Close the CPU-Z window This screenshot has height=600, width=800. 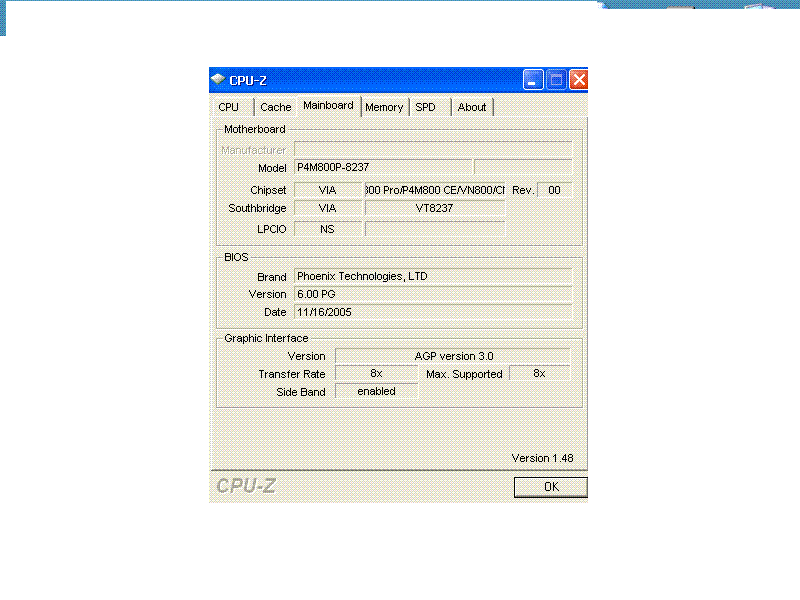tap(579, 80)
